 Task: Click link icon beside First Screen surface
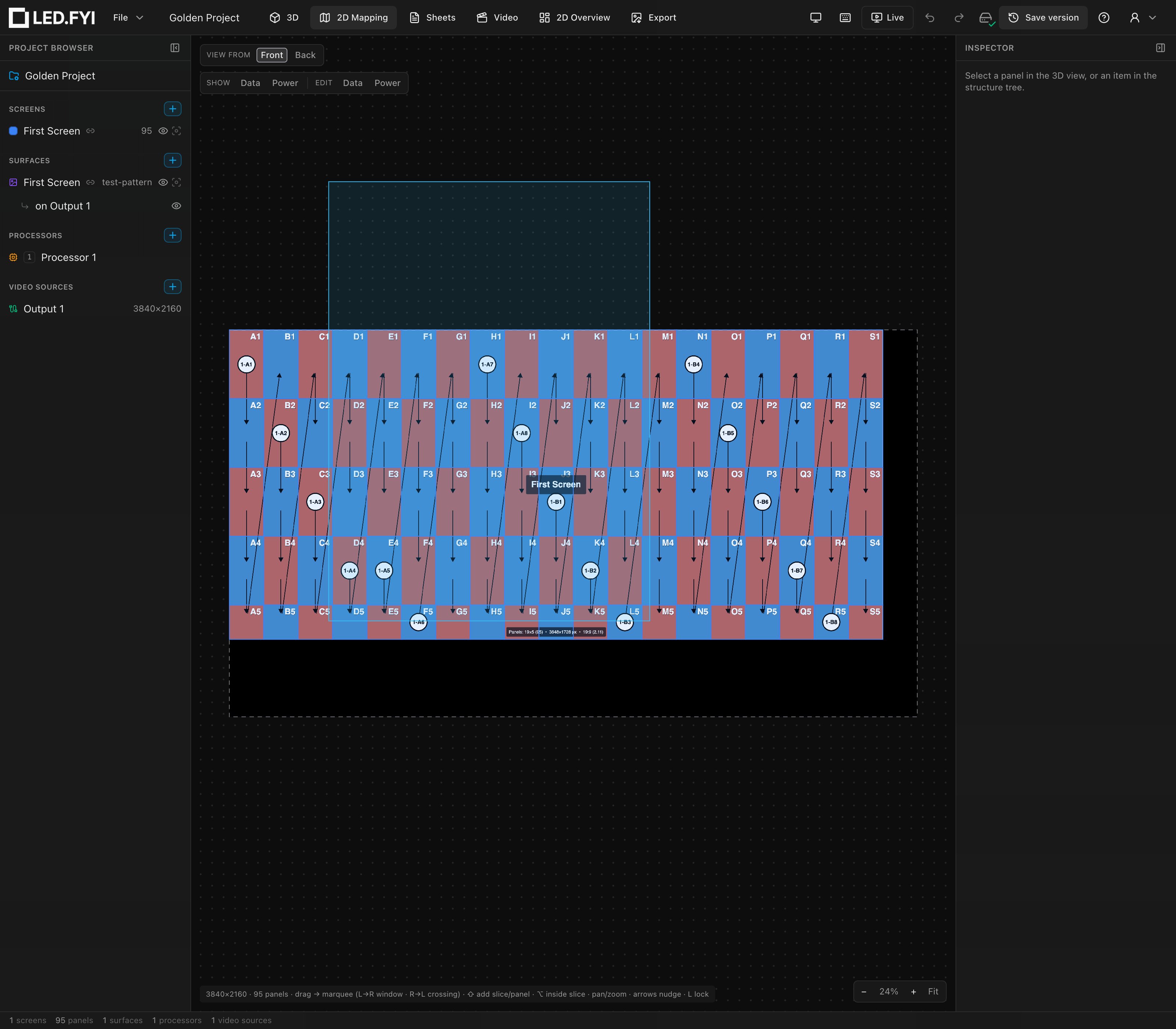(x=90, y=182)
